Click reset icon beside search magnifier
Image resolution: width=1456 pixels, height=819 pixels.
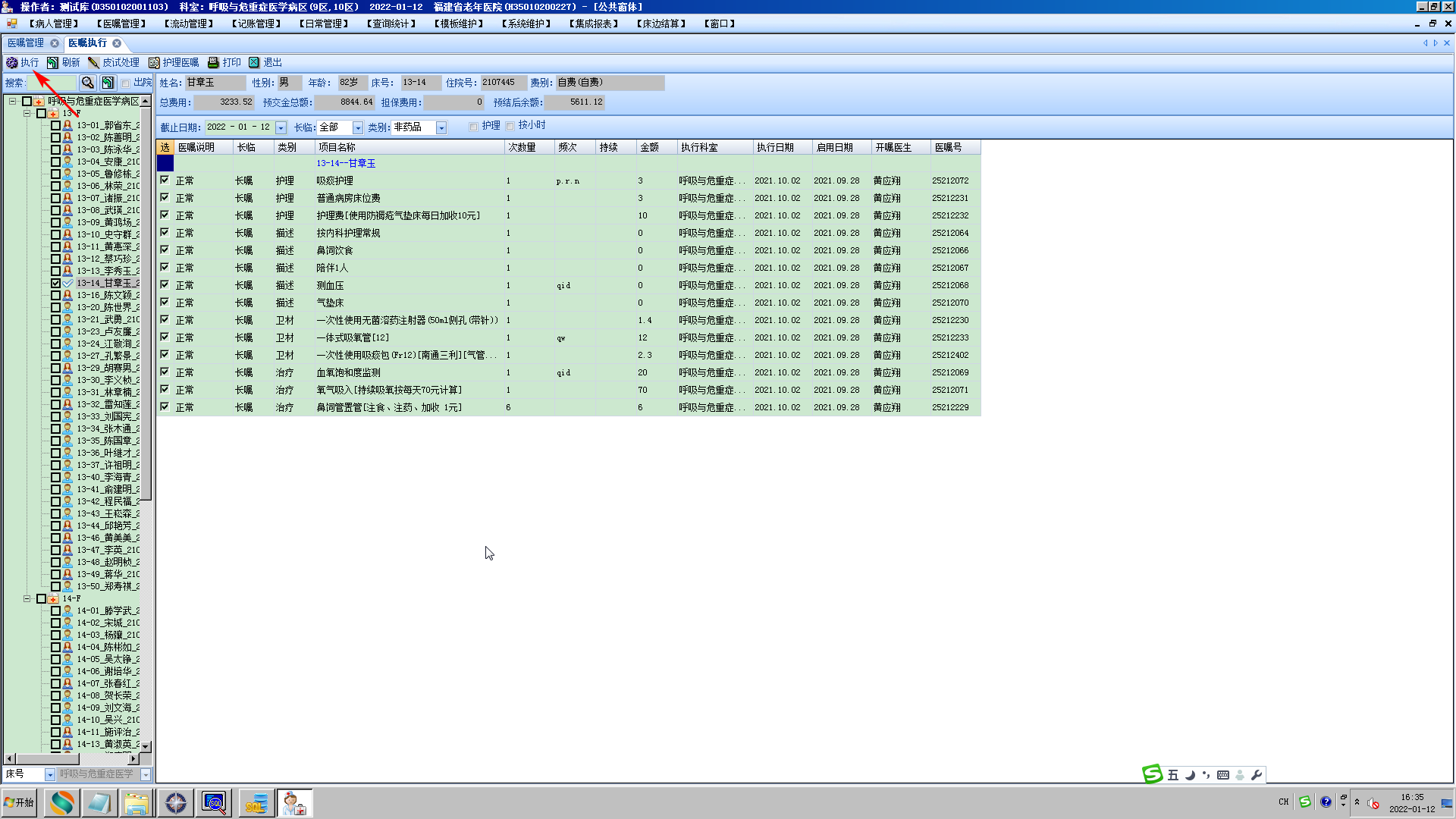tap(108, 83)
